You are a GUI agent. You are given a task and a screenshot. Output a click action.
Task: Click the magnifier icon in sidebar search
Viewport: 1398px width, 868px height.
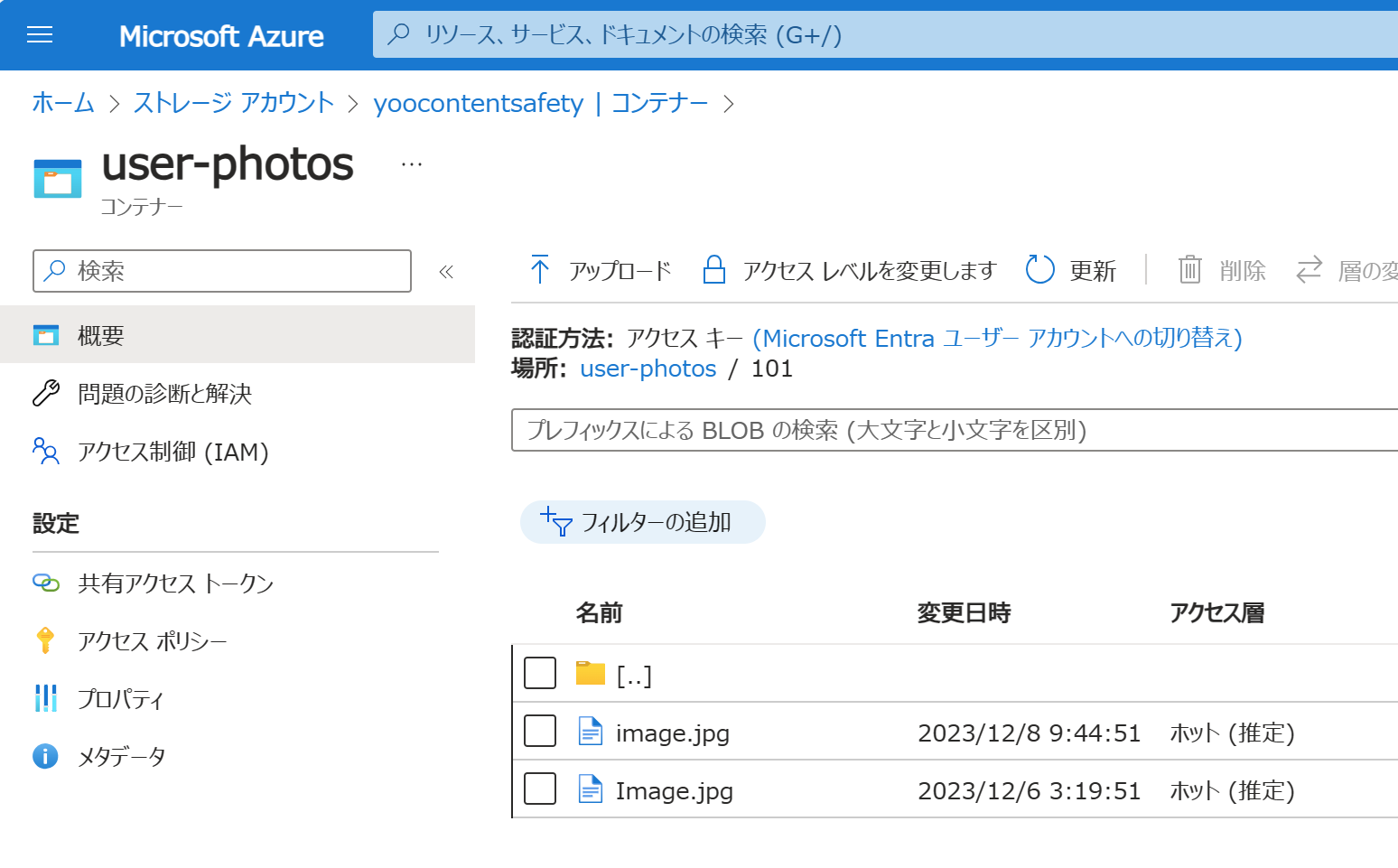[55, 270]
